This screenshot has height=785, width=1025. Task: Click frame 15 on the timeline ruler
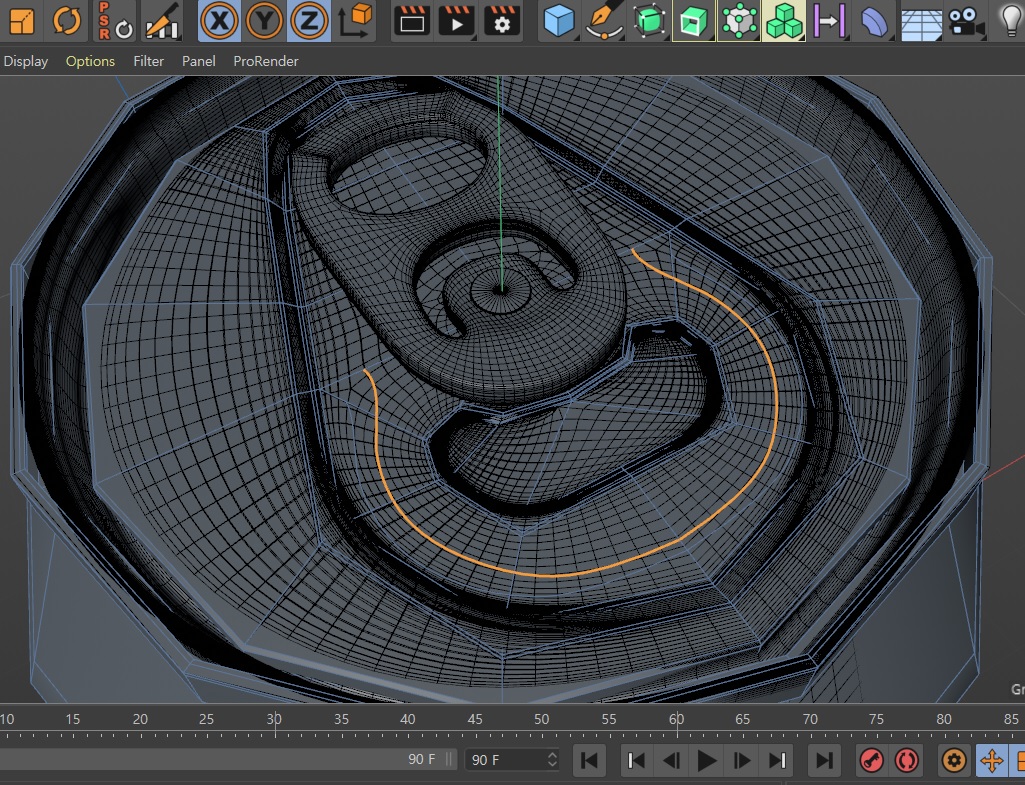click(73, 719)
